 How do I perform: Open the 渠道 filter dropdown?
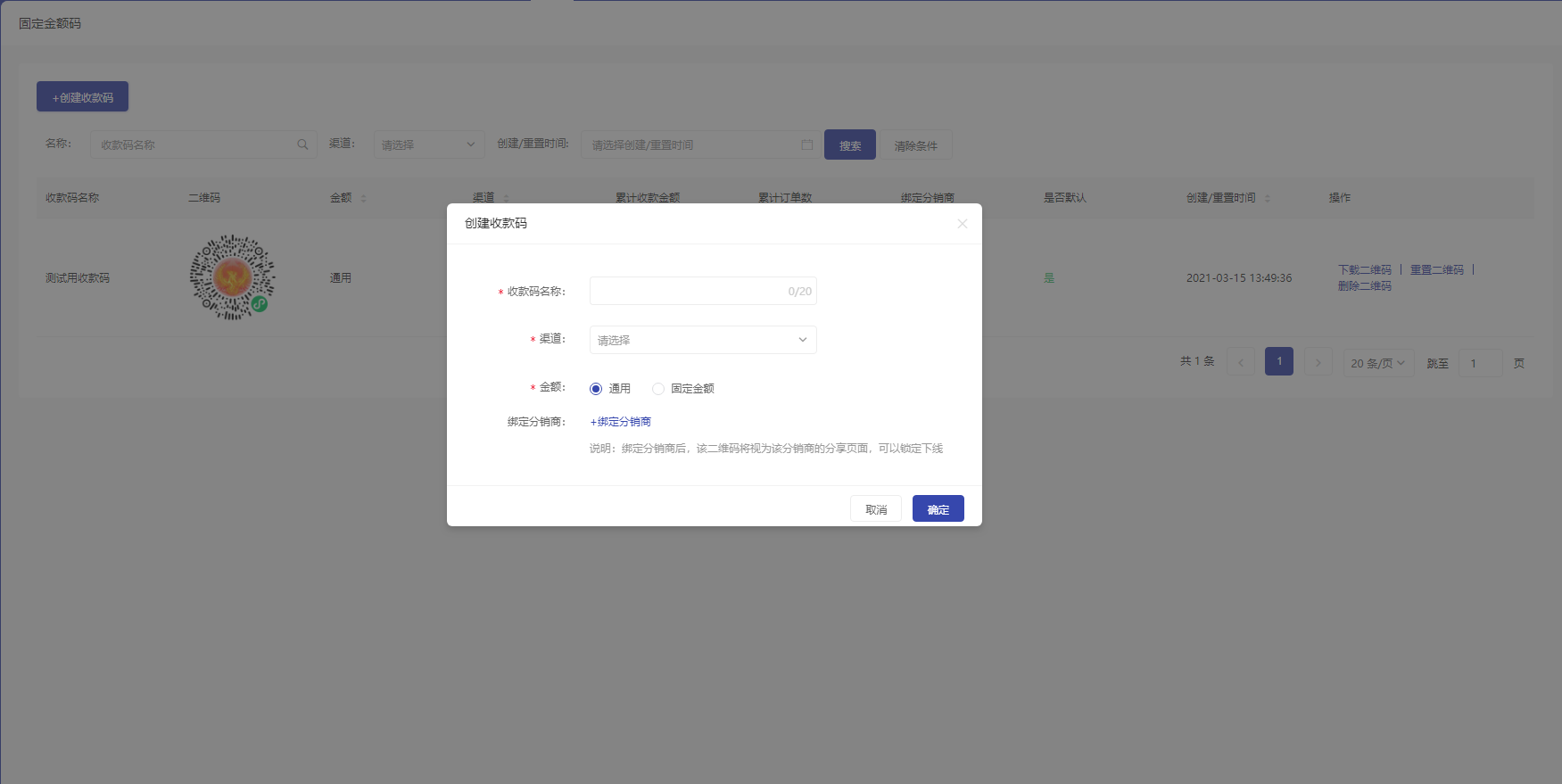429,144
